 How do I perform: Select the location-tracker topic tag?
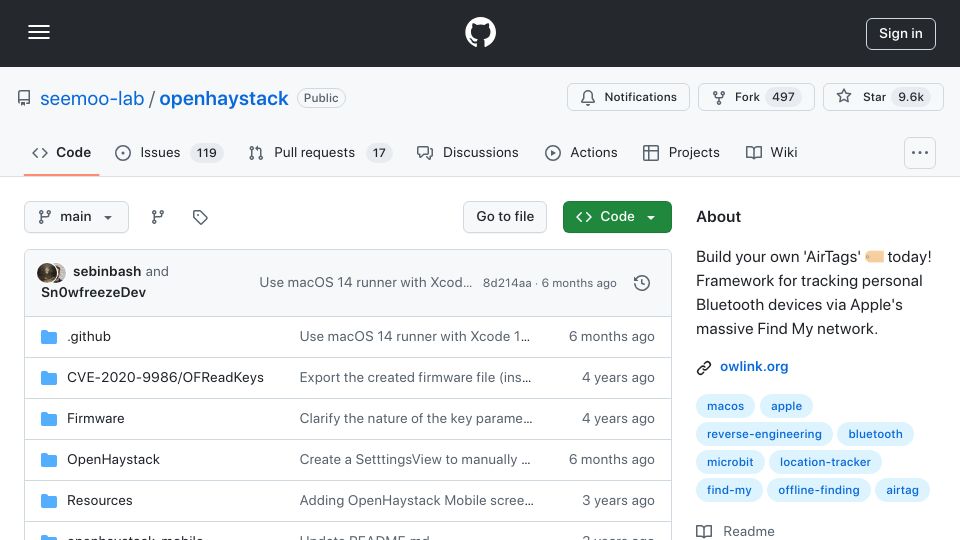click(825, 462)
